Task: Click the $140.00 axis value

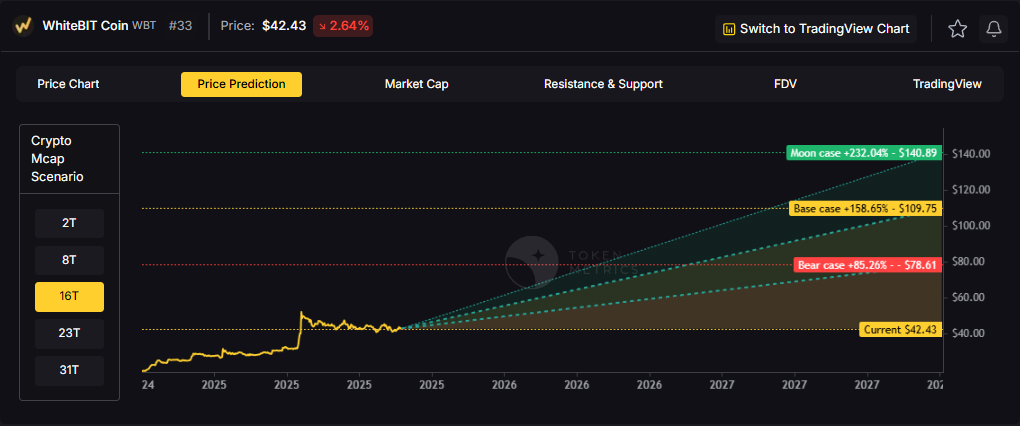Action: tap(971, 153)
